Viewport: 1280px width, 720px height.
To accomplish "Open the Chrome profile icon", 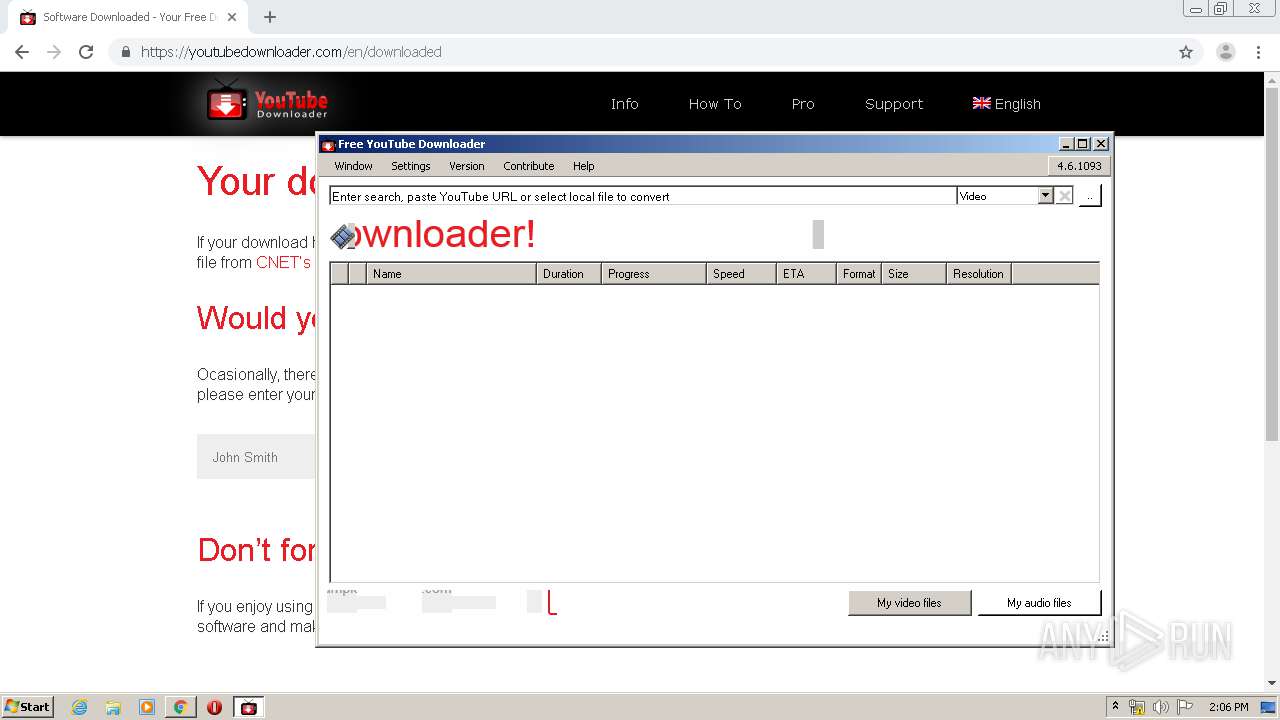I will click(1226, 52).
